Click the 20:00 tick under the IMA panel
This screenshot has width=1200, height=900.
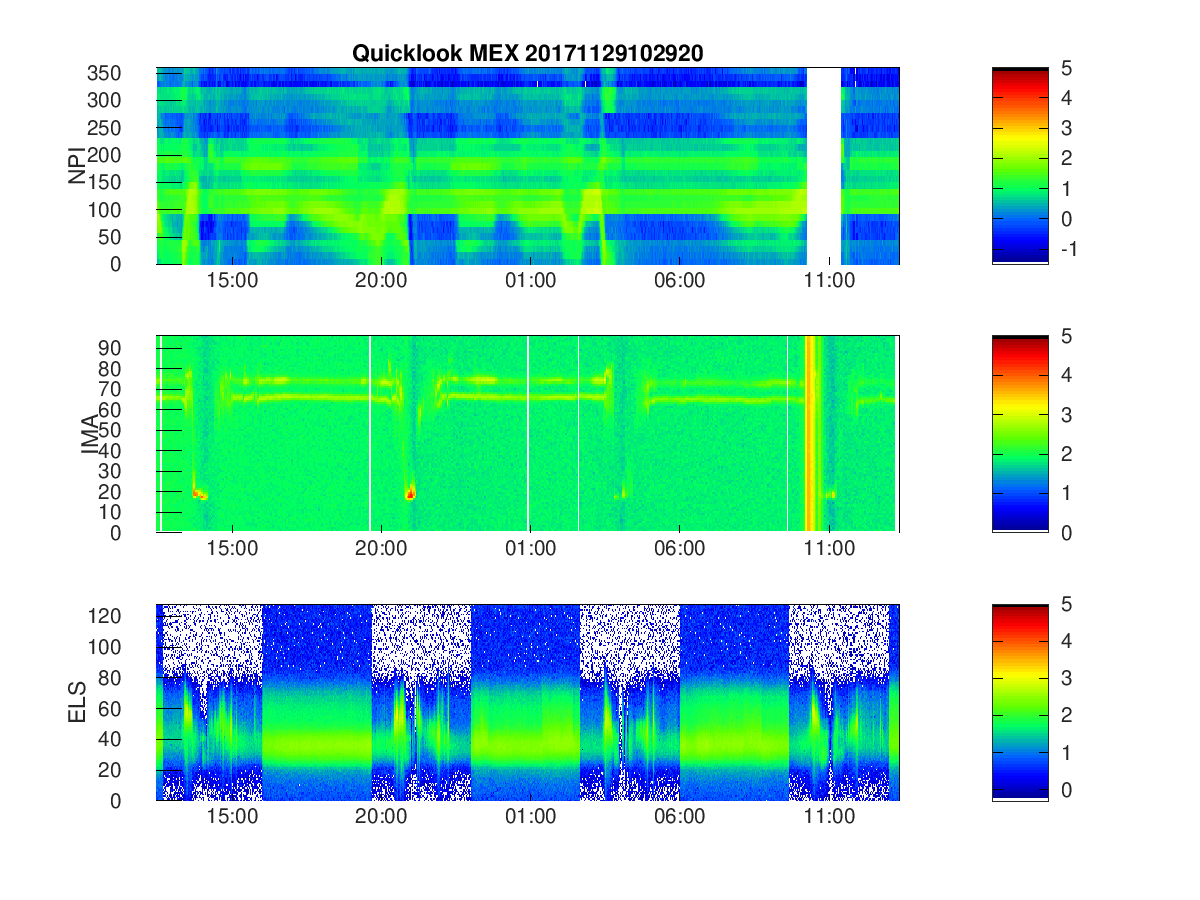381,549
